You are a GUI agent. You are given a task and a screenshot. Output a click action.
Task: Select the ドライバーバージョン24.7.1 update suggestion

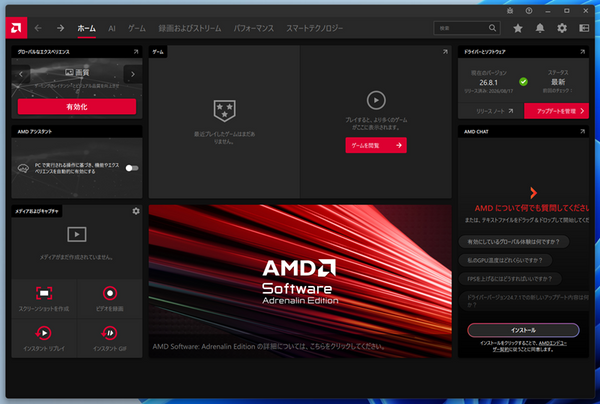coord(523,301)
